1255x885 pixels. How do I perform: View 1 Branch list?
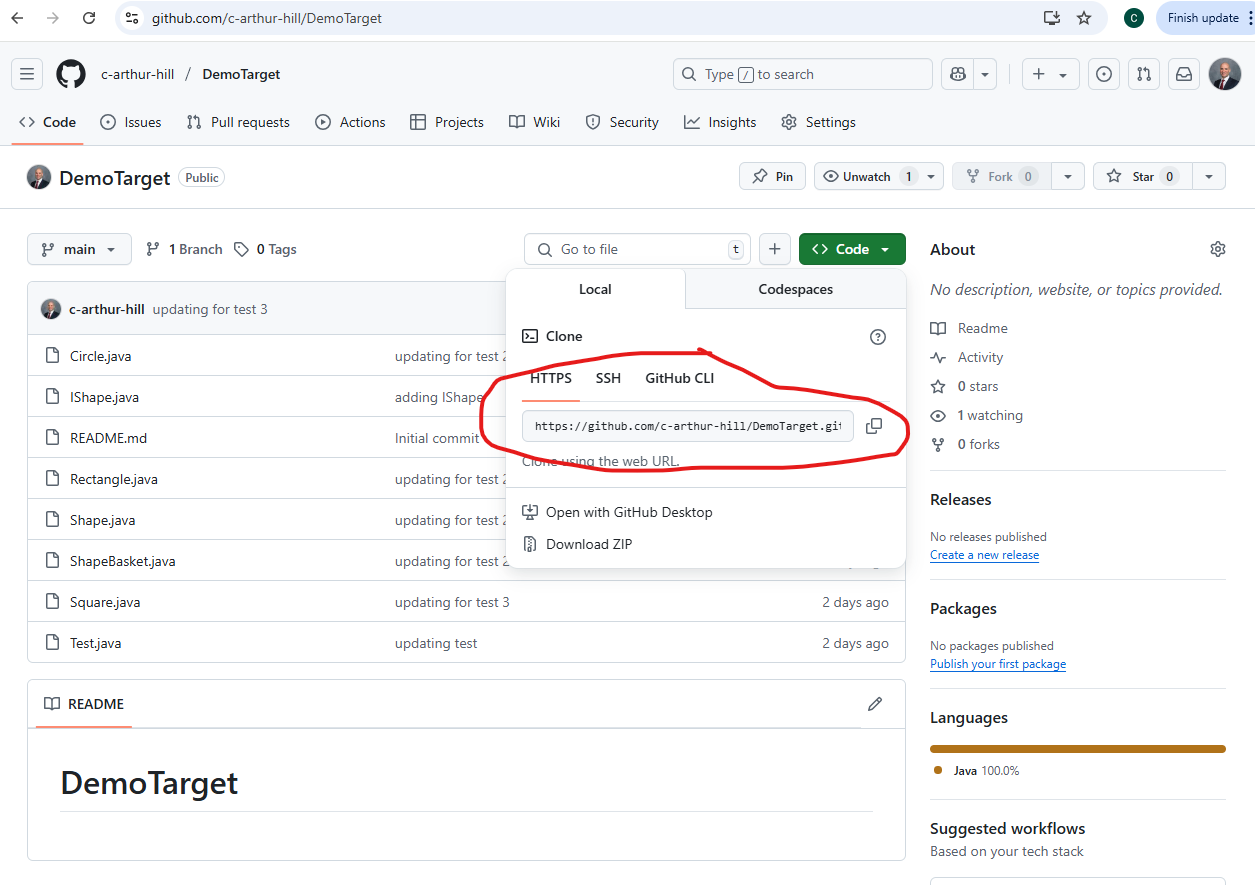pos(184,249)
